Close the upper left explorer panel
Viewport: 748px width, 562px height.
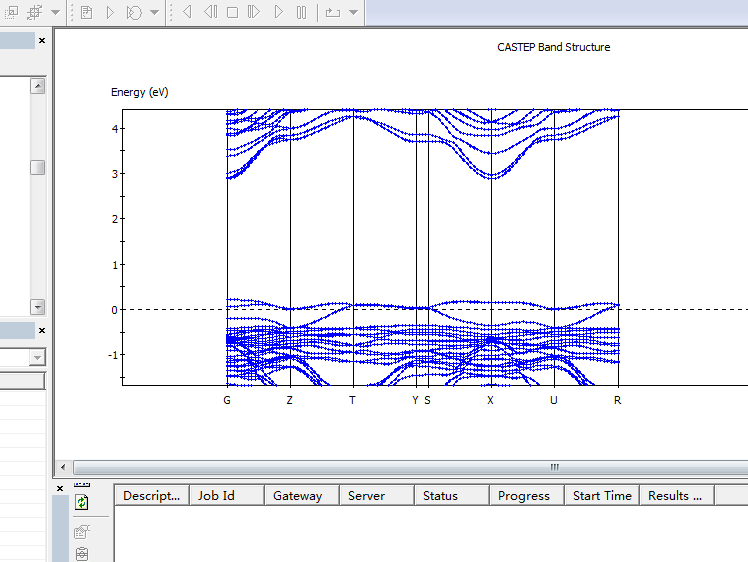42,41
